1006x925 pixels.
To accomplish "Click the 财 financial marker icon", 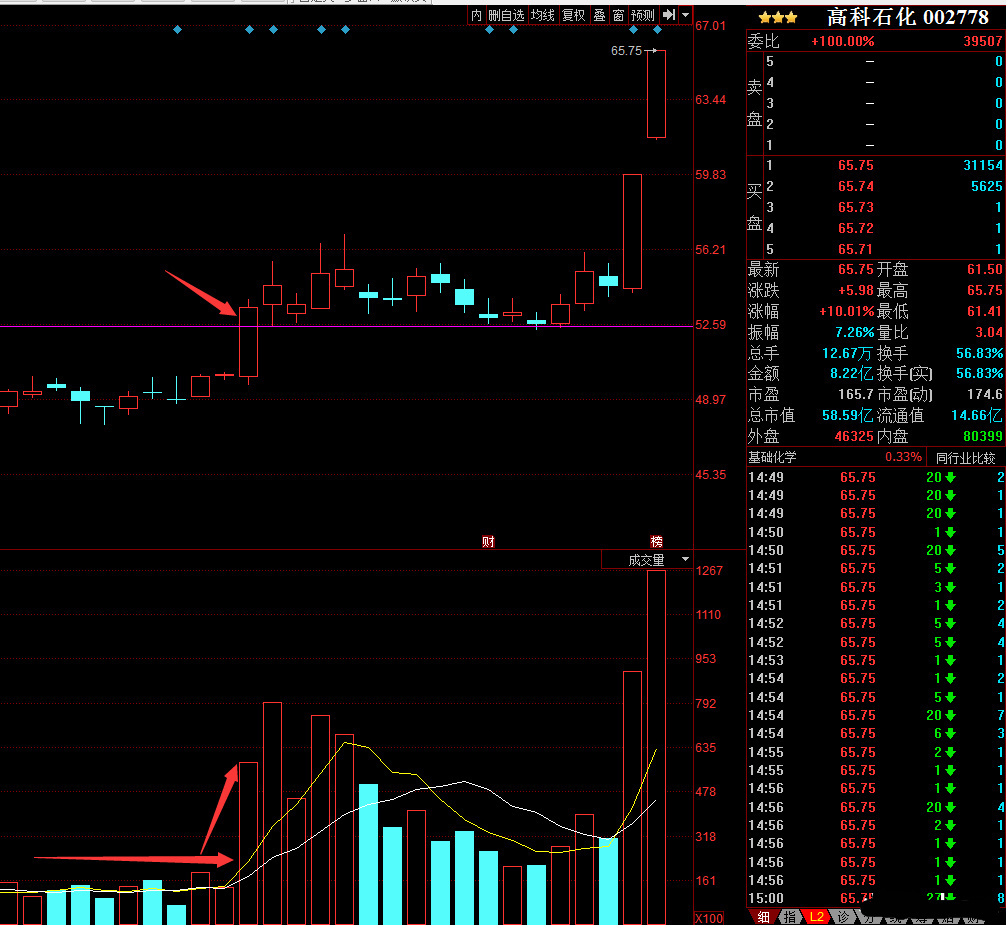I will point(488,542).
